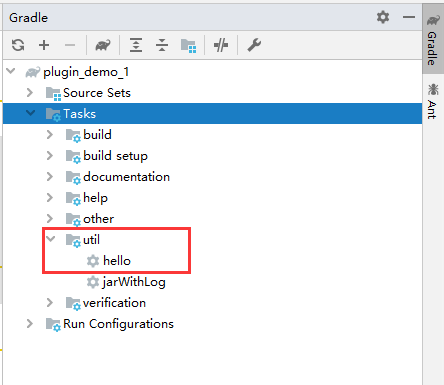444x385 pixels.
Task: Hide the Gradle tool window
Action: click(409, 17)
